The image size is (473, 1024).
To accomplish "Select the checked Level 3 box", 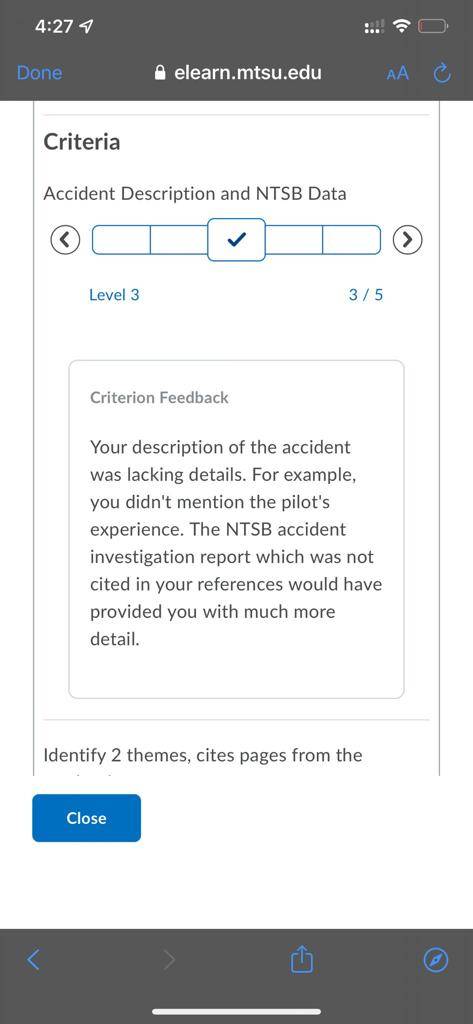I will (236, 240).
